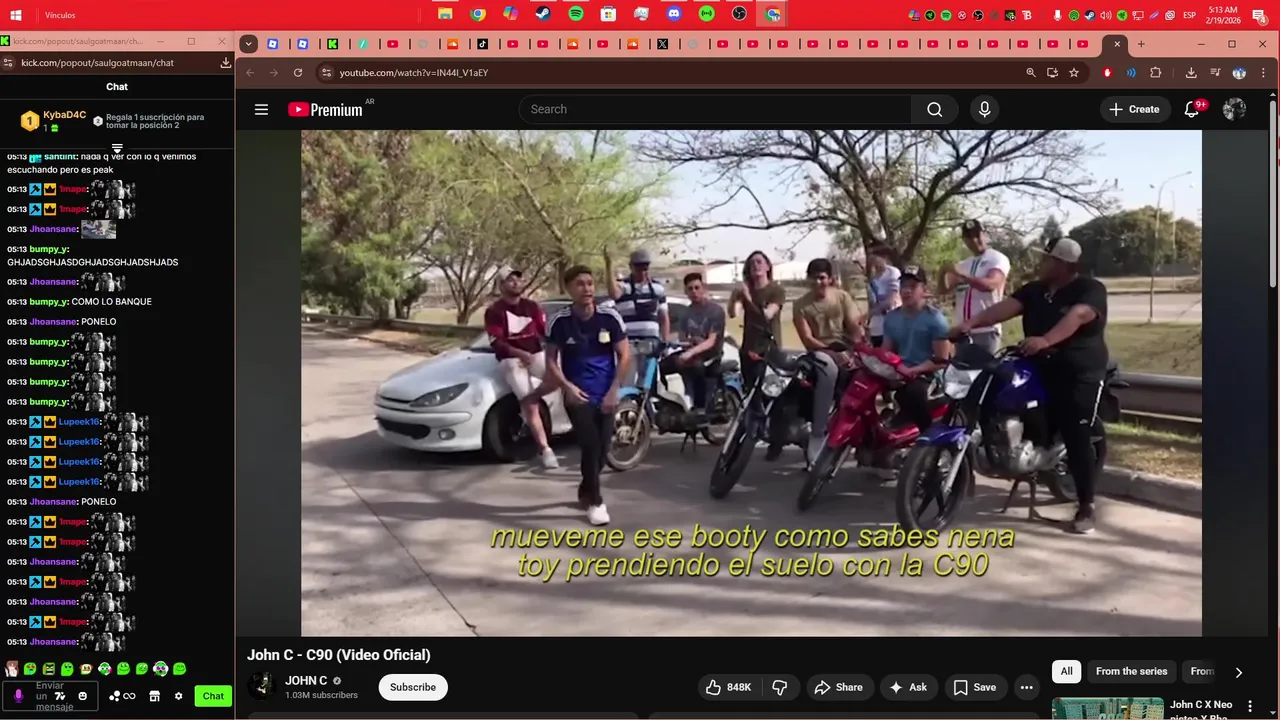Click the purple microphone icon in chat

pyautogui.click(x=18, y=696)
